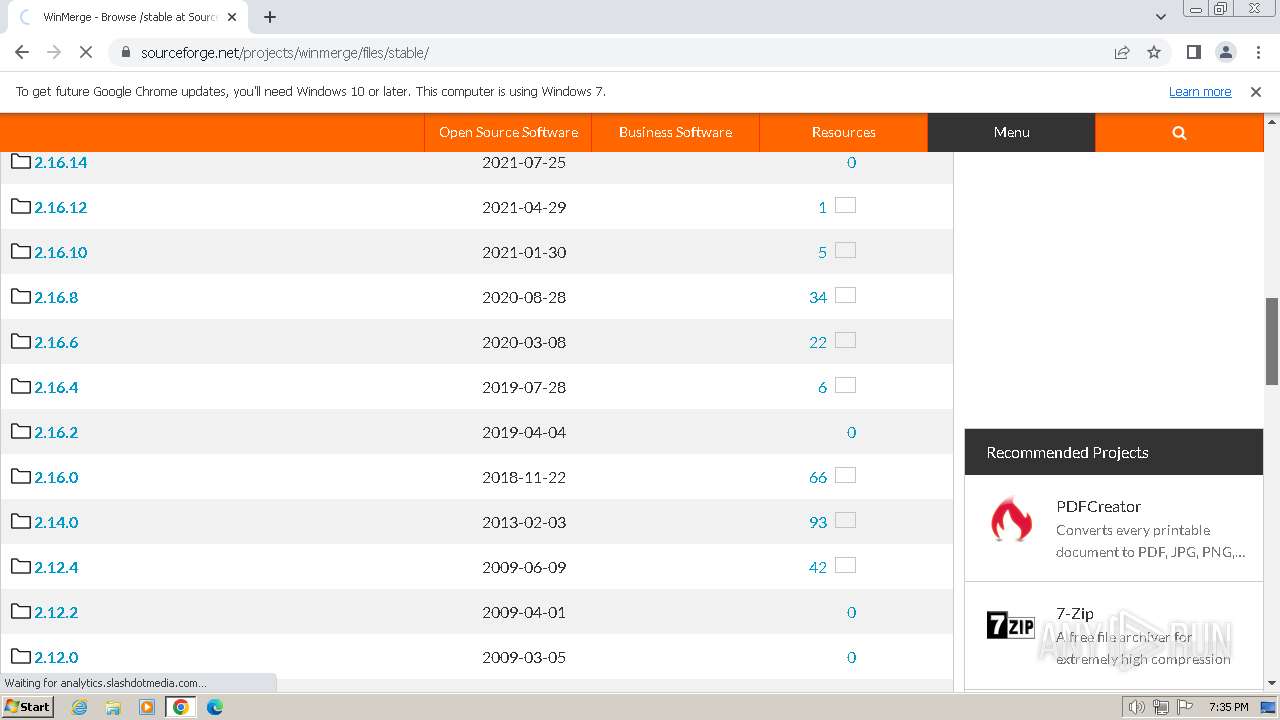Open the Chrome side panel icon
Viewport: 1280px width, 720px height.
coord(1194,52)
